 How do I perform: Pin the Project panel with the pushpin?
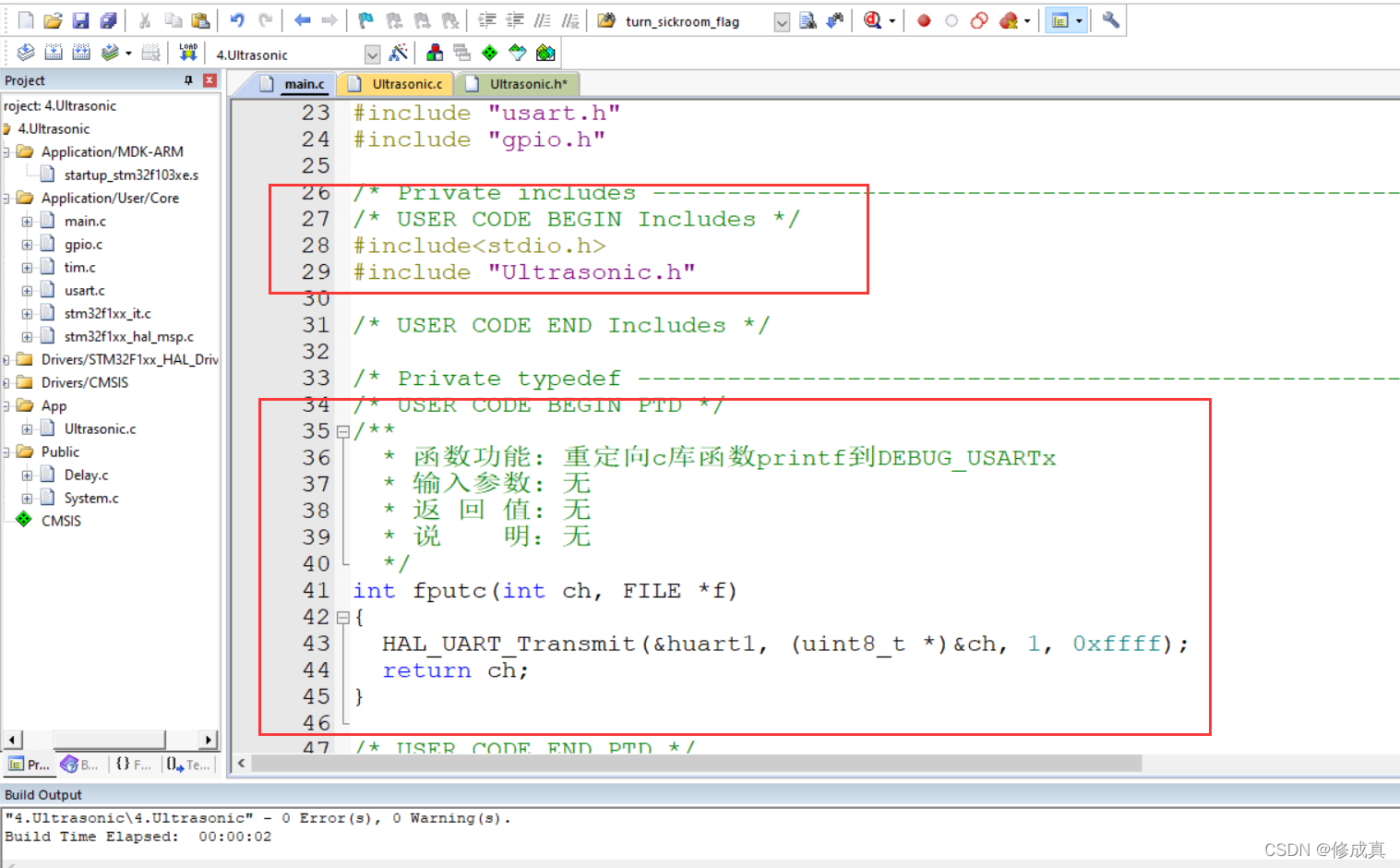(x=188, y=80)
